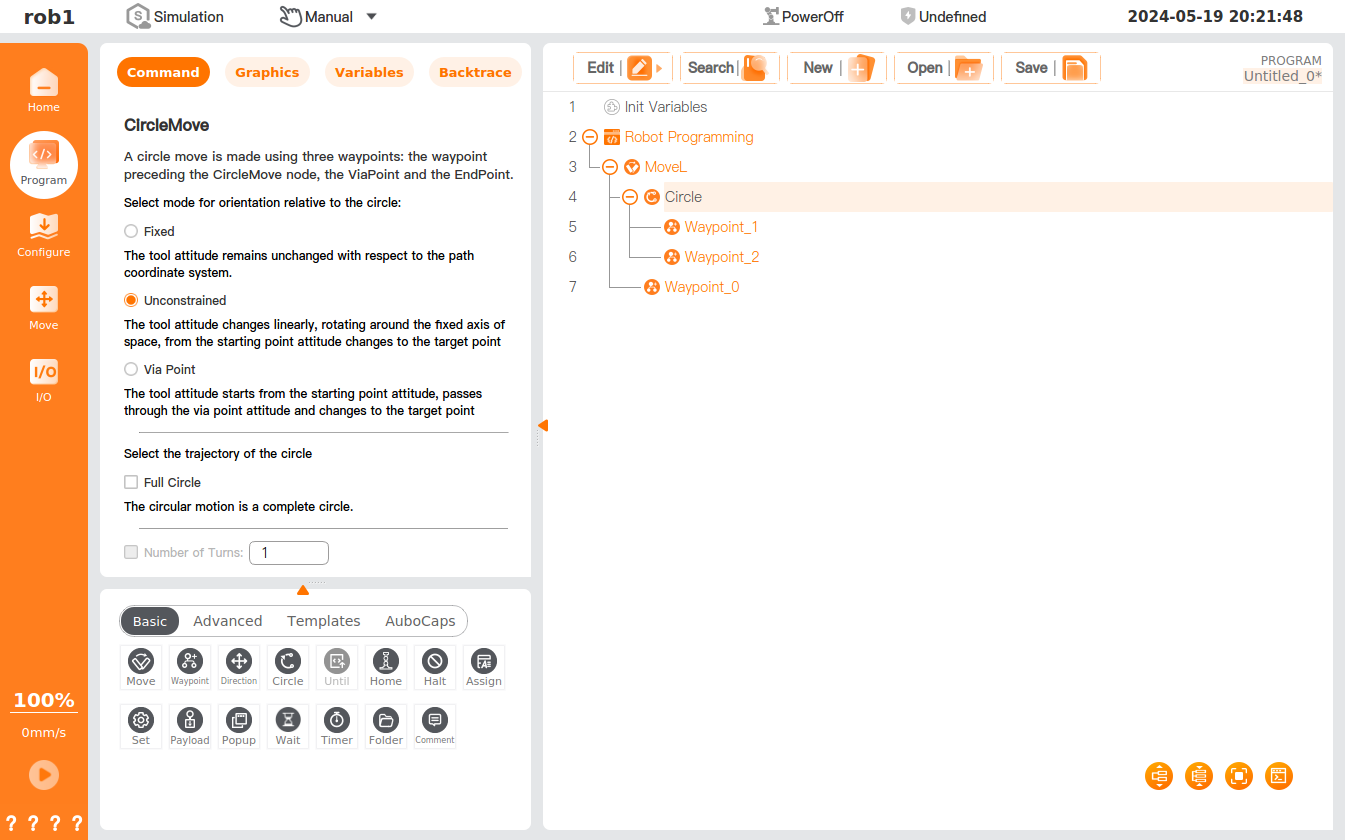Open the Manual mode dropdown
1345x840 pixels.
coord(371,17)
